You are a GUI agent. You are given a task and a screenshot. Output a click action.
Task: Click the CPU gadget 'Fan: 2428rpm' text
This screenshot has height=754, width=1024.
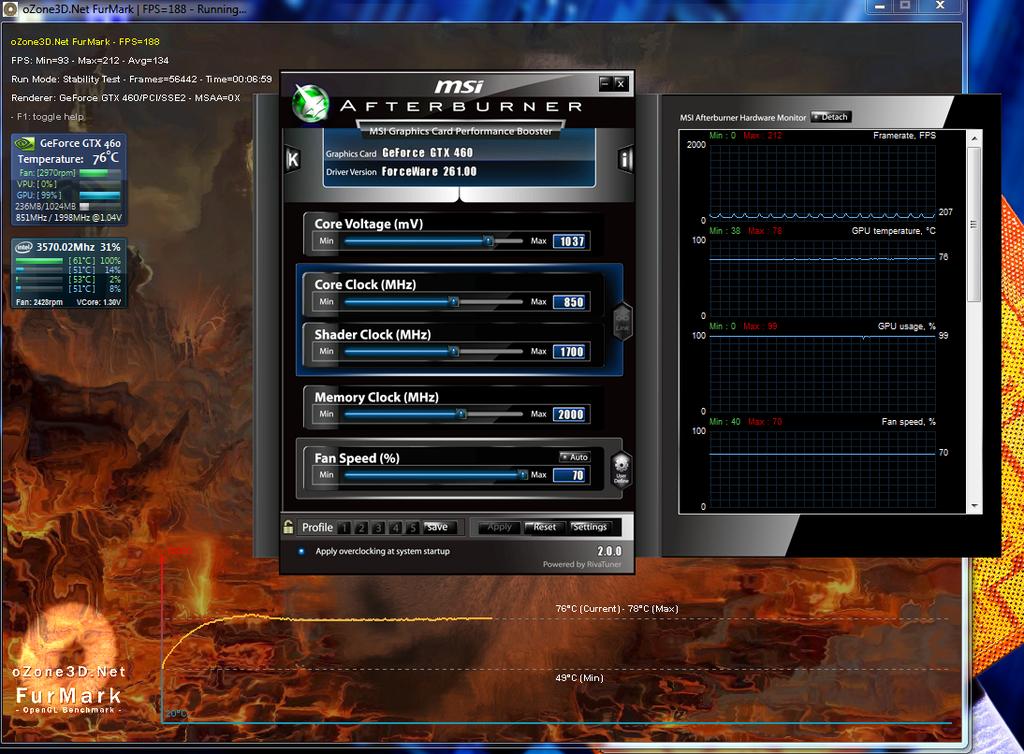pos(39,302)
